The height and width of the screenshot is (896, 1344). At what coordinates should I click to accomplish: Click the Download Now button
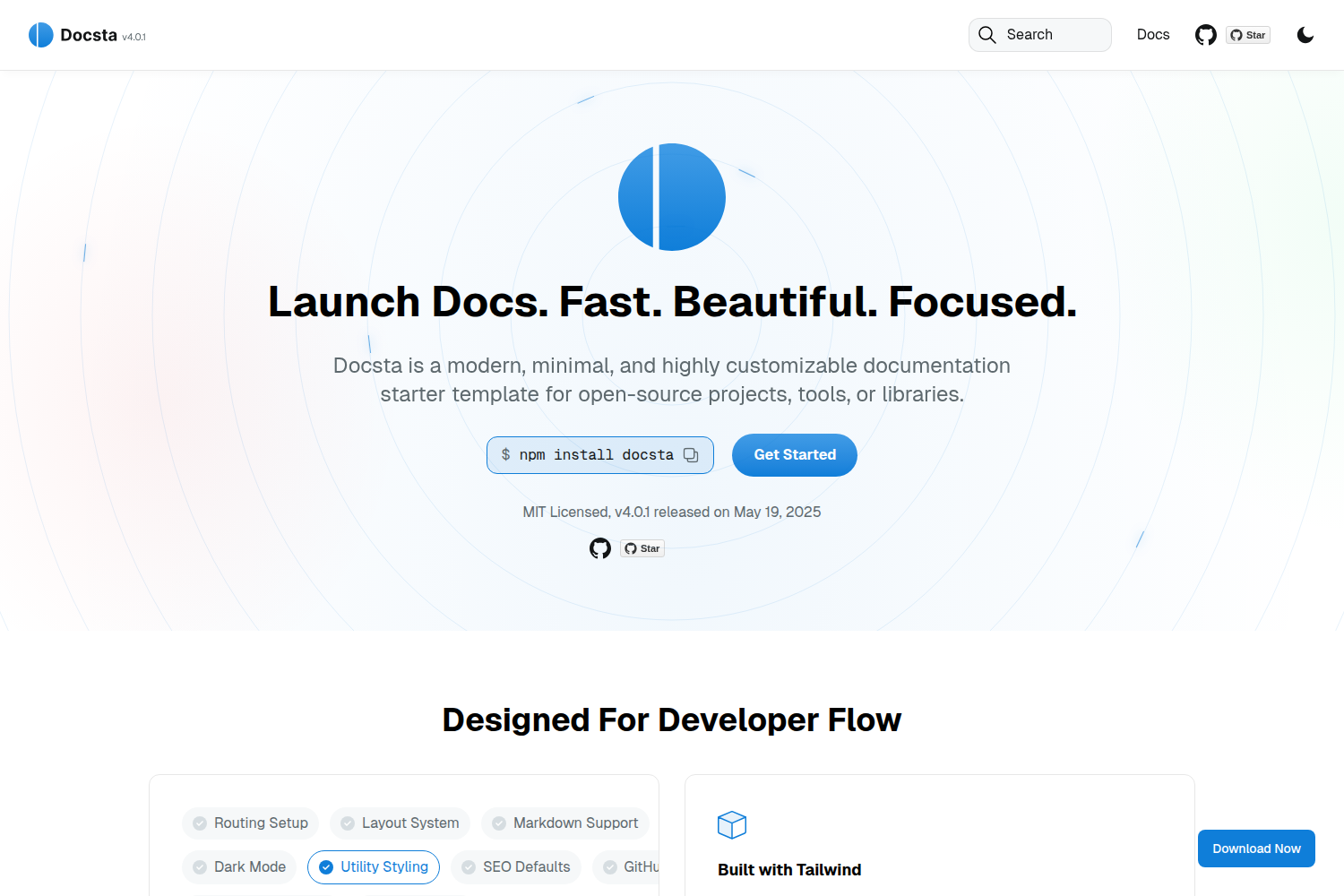click(1256, 849)
